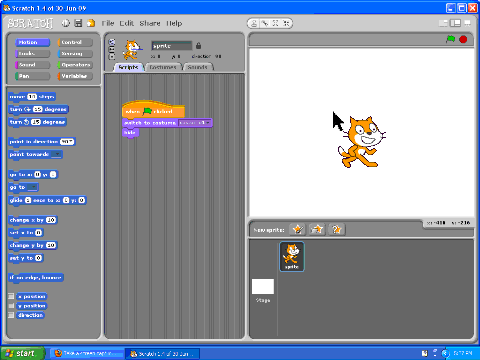Click the 'hide' block in script
Screen dimensions: 480x360
click(x=130, y=132)
